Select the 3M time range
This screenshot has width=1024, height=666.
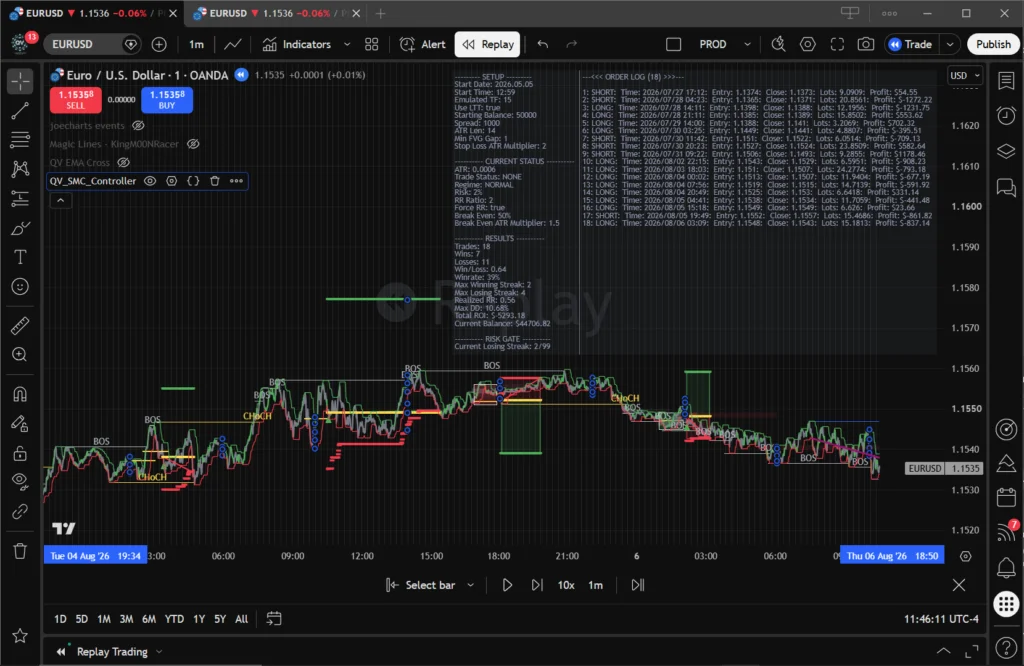[x=126, y=619]
